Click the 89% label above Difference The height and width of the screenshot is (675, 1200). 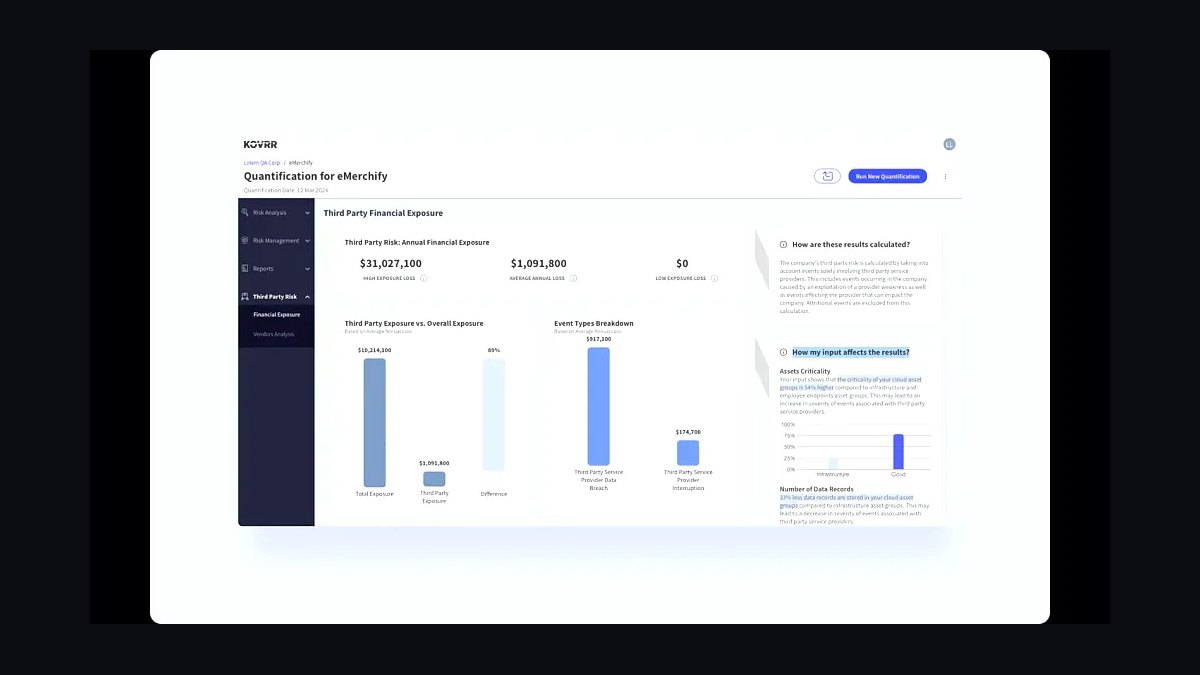494,350
